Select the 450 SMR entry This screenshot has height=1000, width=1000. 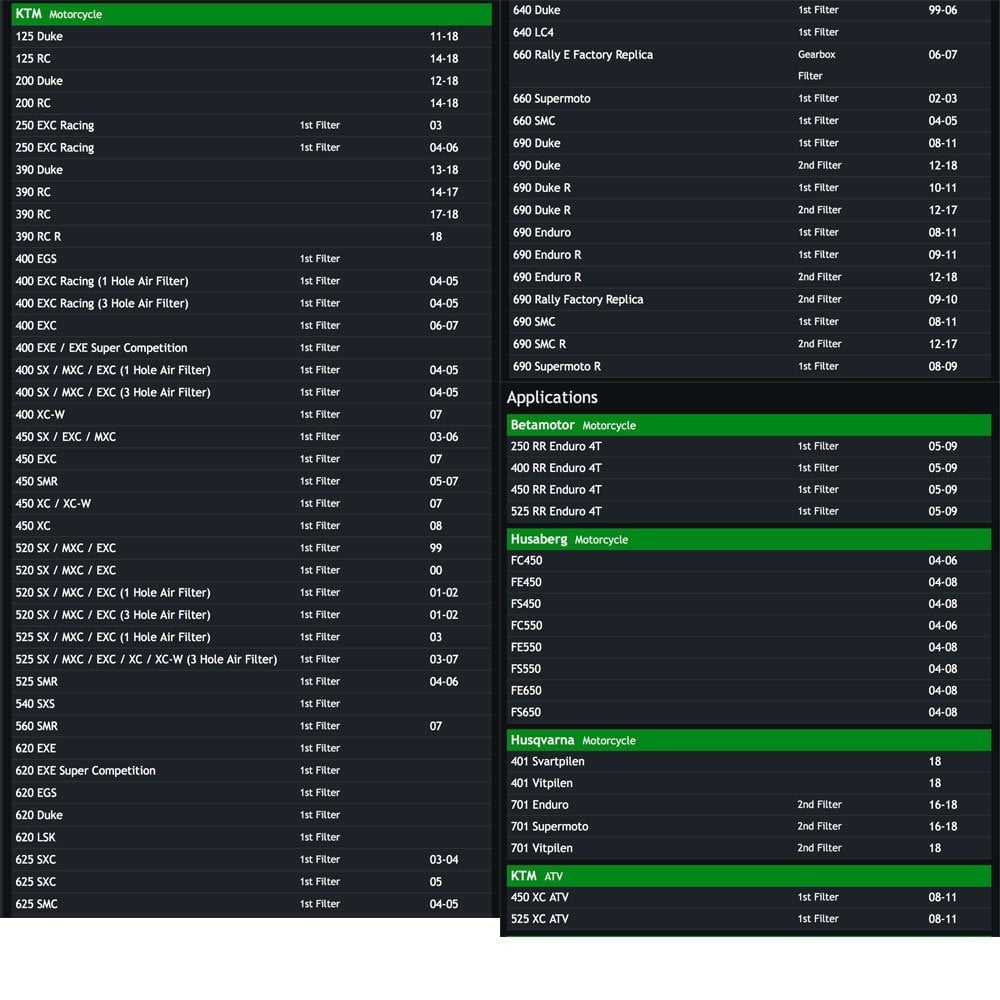point(251,482)
